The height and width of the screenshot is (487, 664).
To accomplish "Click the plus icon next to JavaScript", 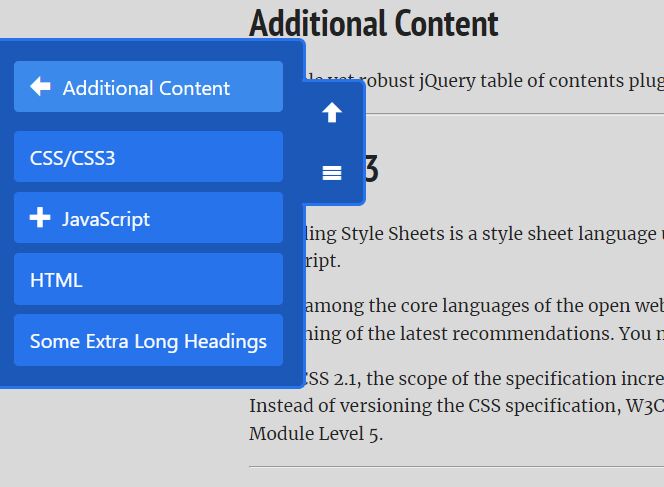I will click(x=40, y=218).
